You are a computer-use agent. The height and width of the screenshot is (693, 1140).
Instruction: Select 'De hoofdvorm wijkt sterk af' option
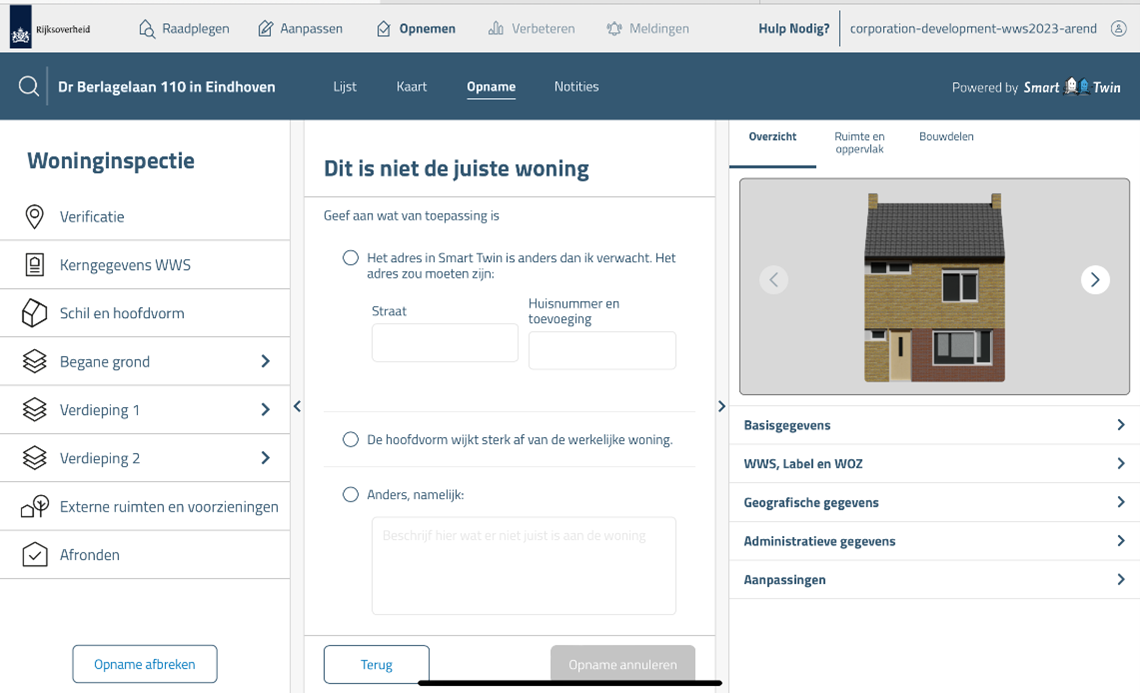350,439
